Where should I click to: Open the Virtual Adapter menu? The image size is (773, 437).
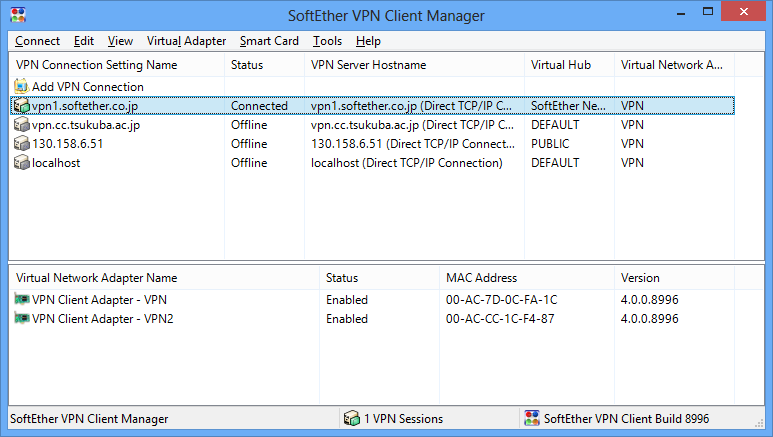185,41
